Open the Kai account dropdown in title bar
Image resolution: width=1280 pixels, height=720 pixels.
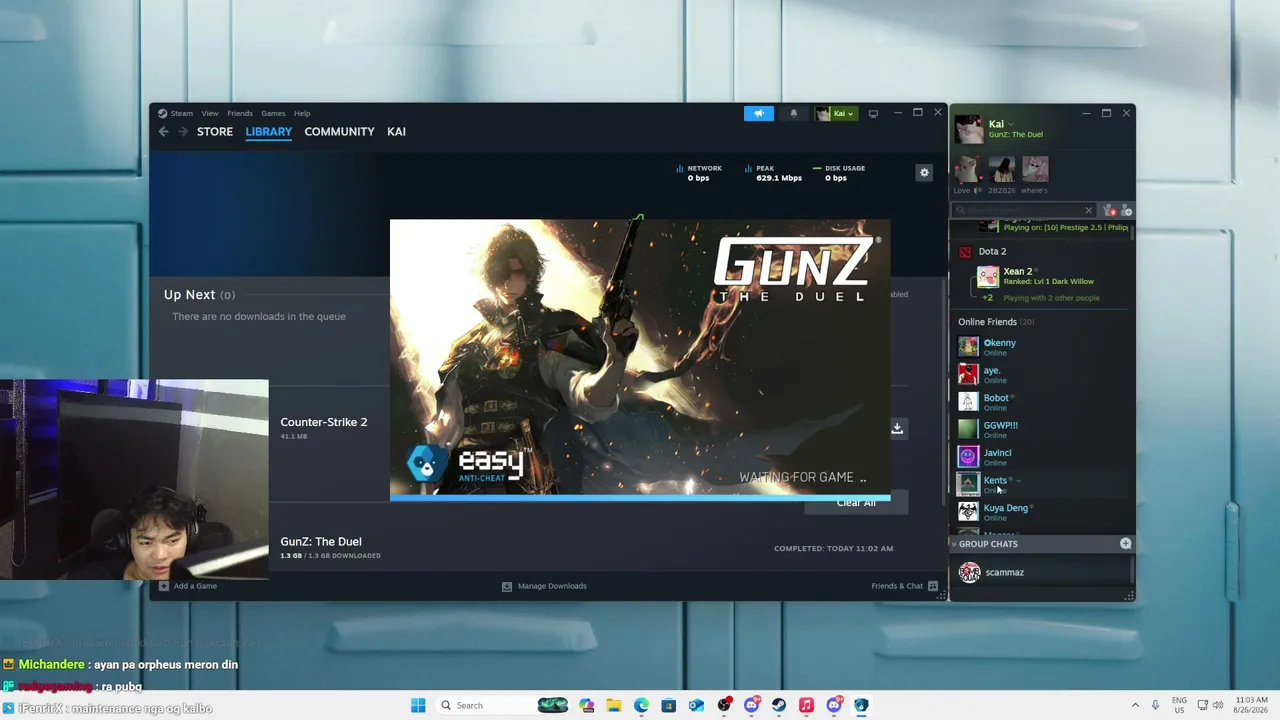(835, 113)
